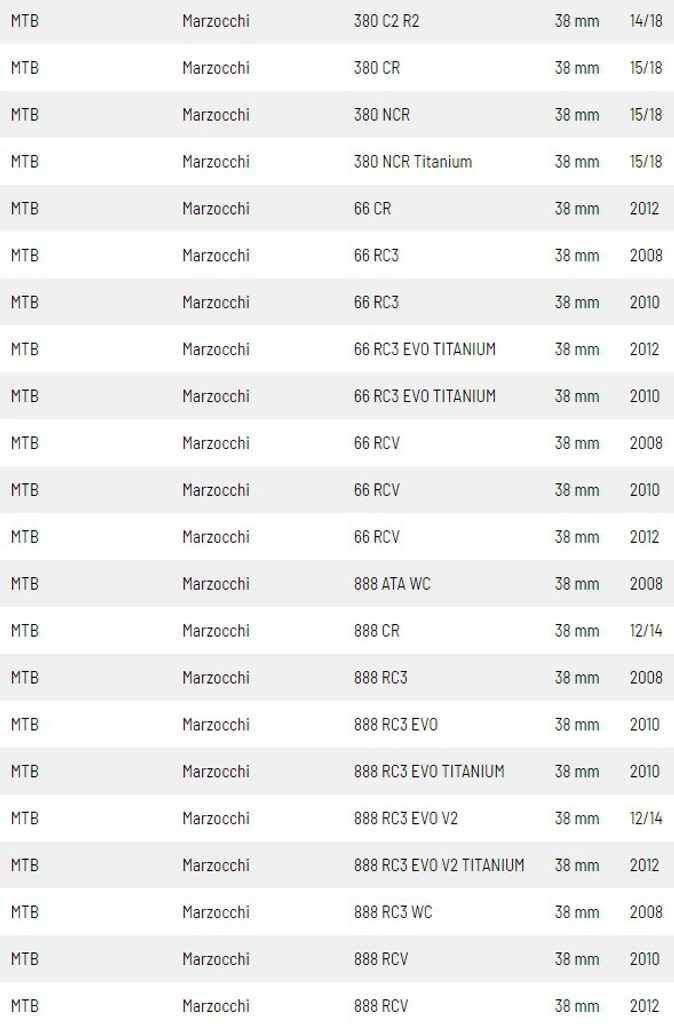Click the 888 RCV model from 2010
The height and width of the screenshot is (1024, 674).
(x=381, y=959)
